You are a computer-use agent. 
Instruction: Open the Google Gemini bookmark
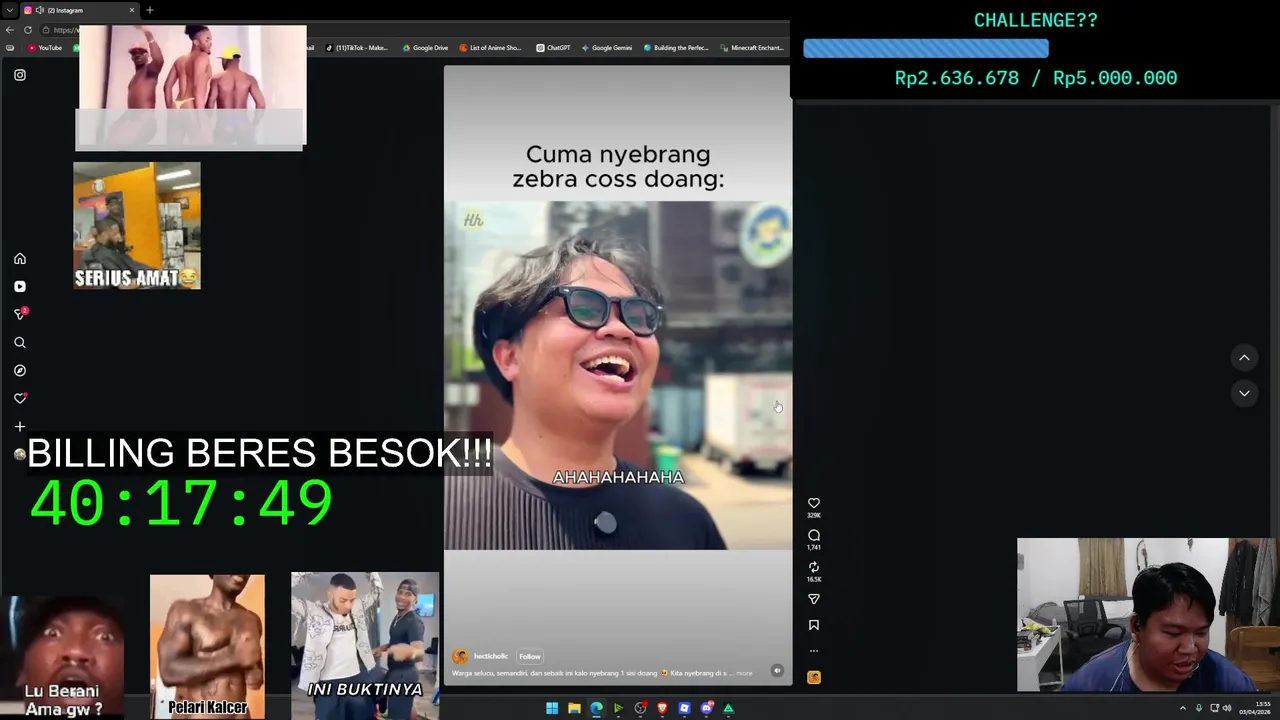(607, 48)
